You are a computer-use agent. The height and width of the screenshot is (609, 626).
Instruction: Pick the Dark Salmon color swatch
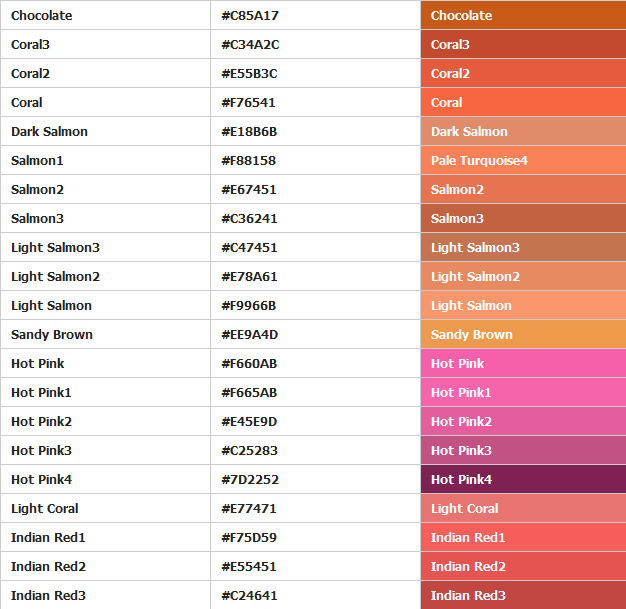(x=523, y=132)
